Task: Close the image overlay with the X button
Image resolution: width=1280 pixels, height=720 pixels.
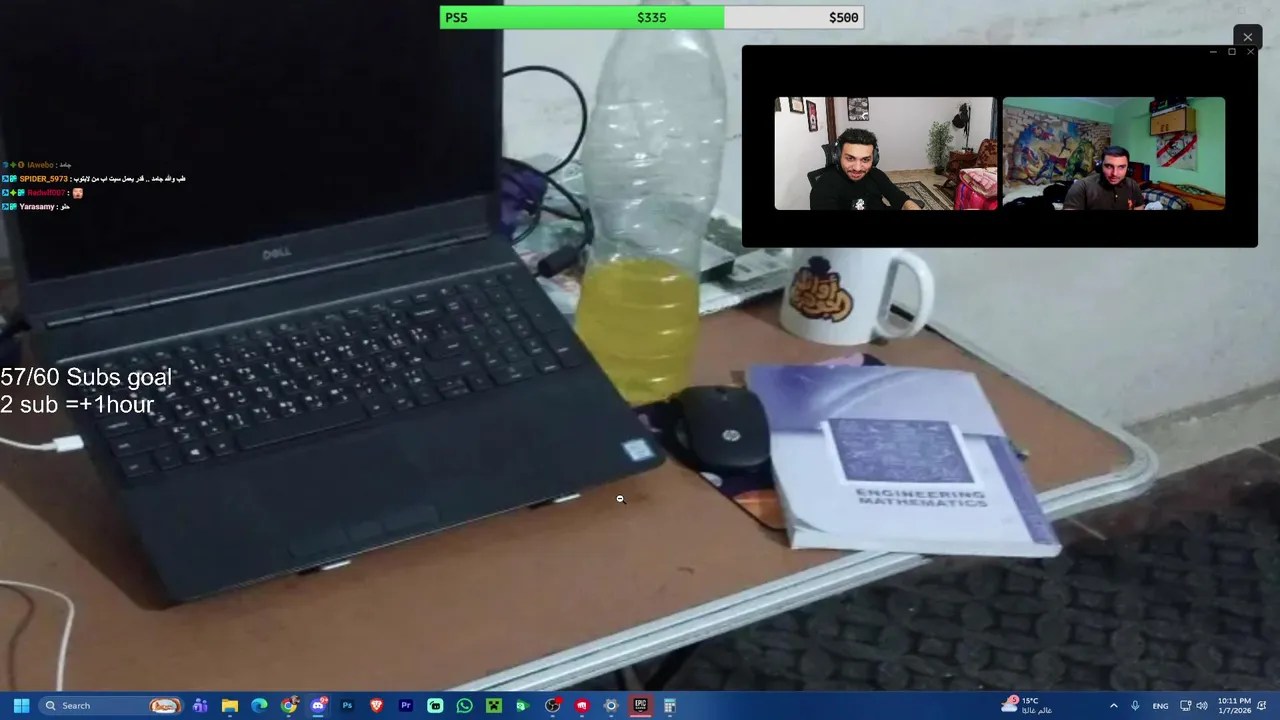Action: pos(1247,37)
